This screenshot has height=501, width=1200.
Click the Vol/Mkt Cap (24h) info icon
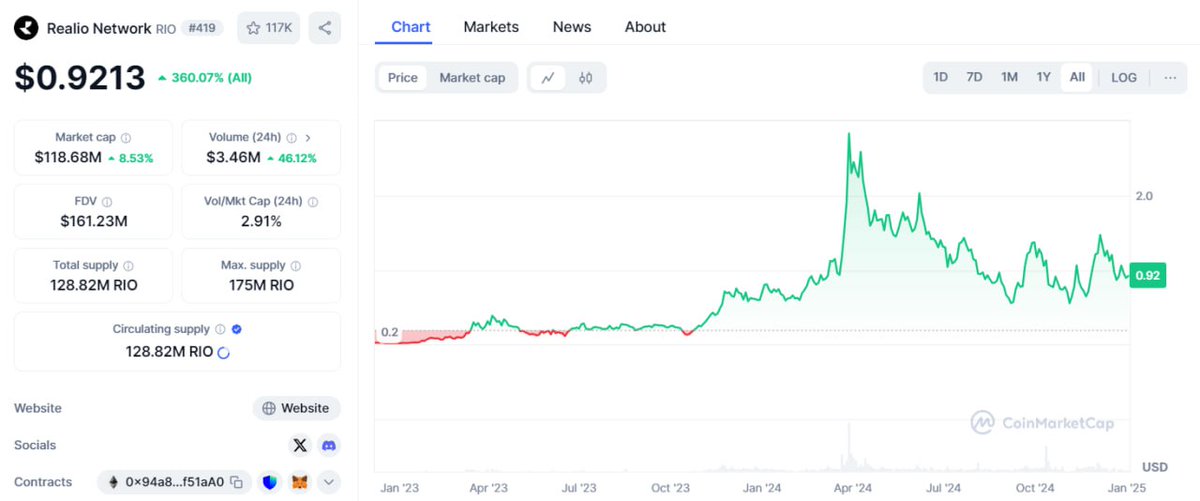point(314,201)
